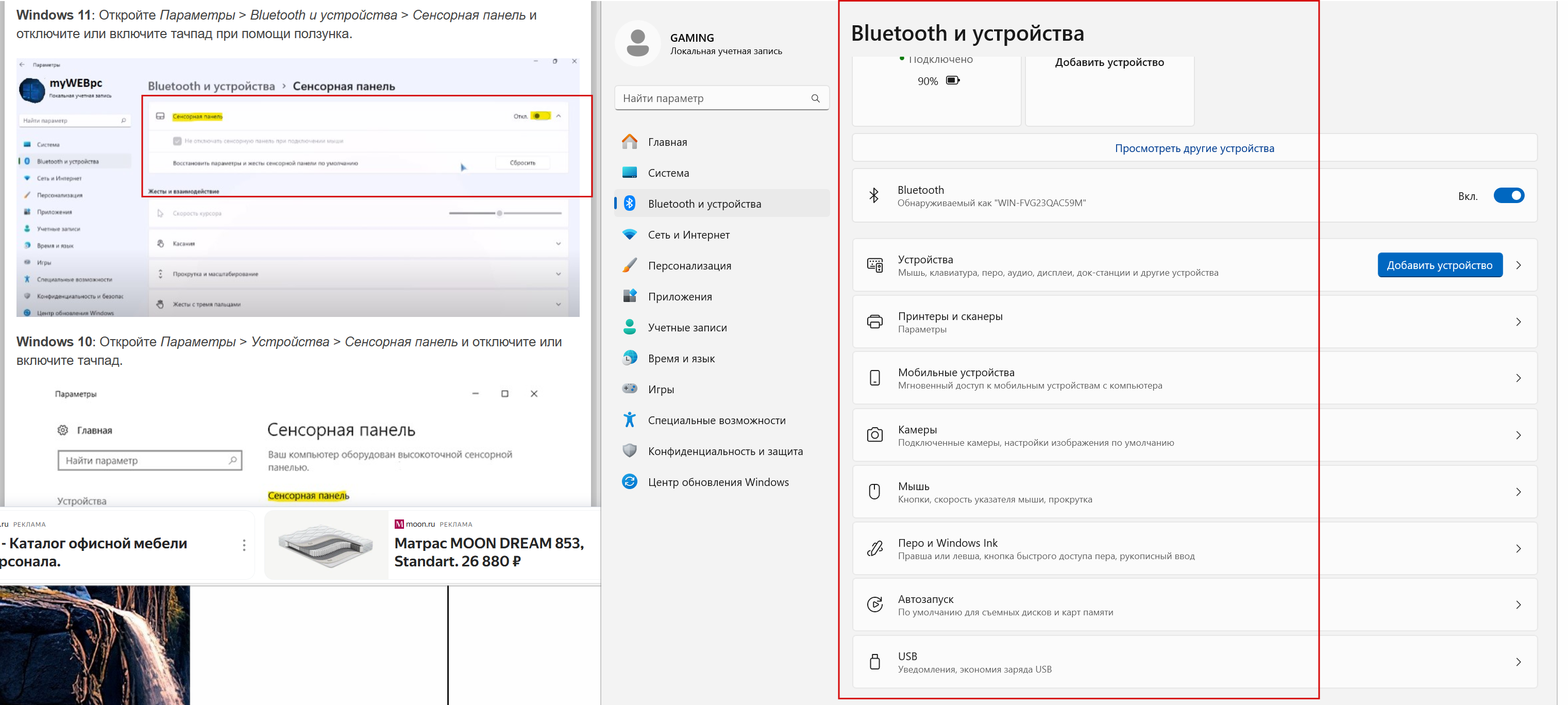Image resolution: width=1568 pixels, height=705 pixels.
Task: Open Перо и Windows Ink chevron
Action: [x=1518, y=548]
